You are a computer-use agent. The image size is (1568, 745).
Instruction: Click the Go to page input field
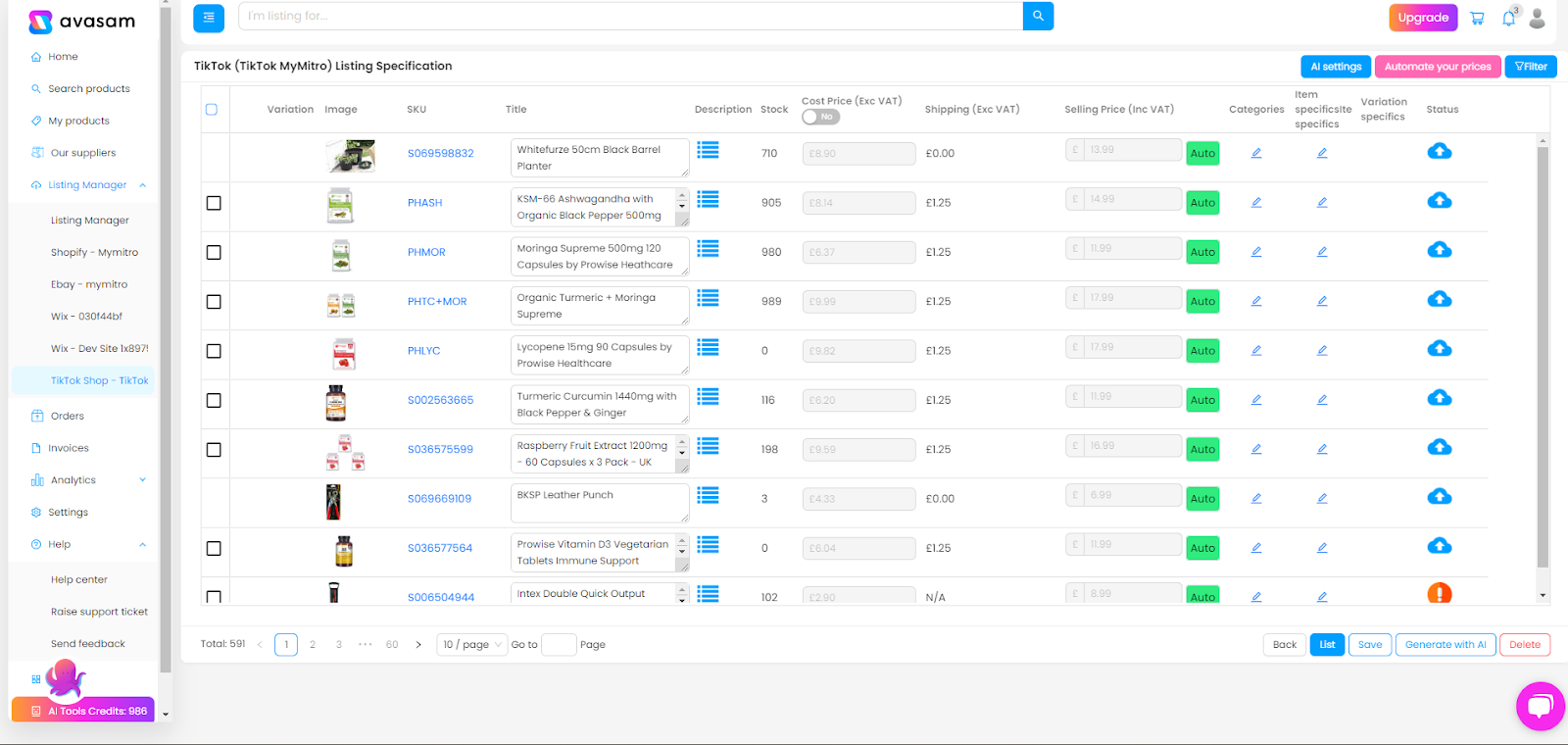click(559, 645)
